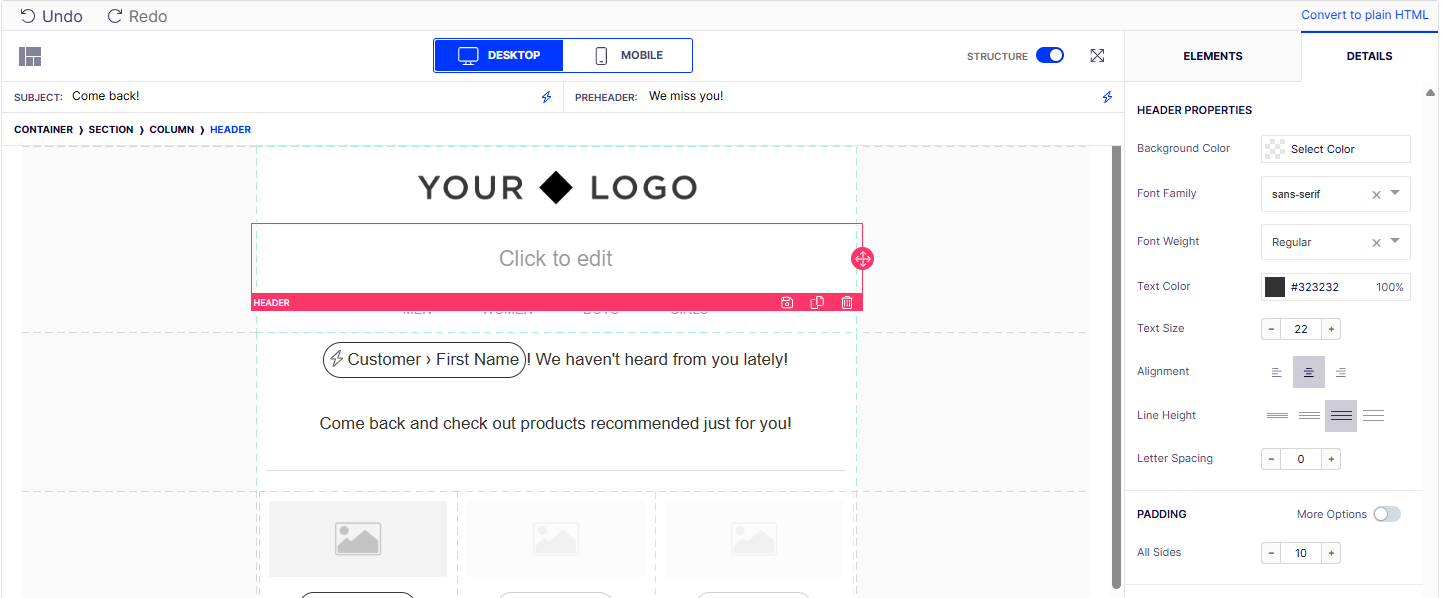Open the Background Color picker
Viewport: 1441px width, 598px height.
tap(1336, 149)
